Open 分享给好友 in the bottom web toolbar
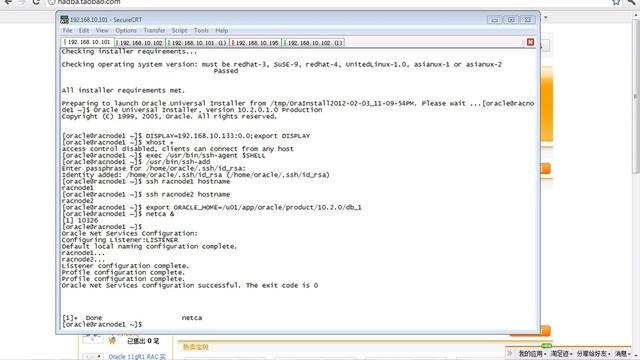Viewport: 640px width, 360px height. coord(593,353)
